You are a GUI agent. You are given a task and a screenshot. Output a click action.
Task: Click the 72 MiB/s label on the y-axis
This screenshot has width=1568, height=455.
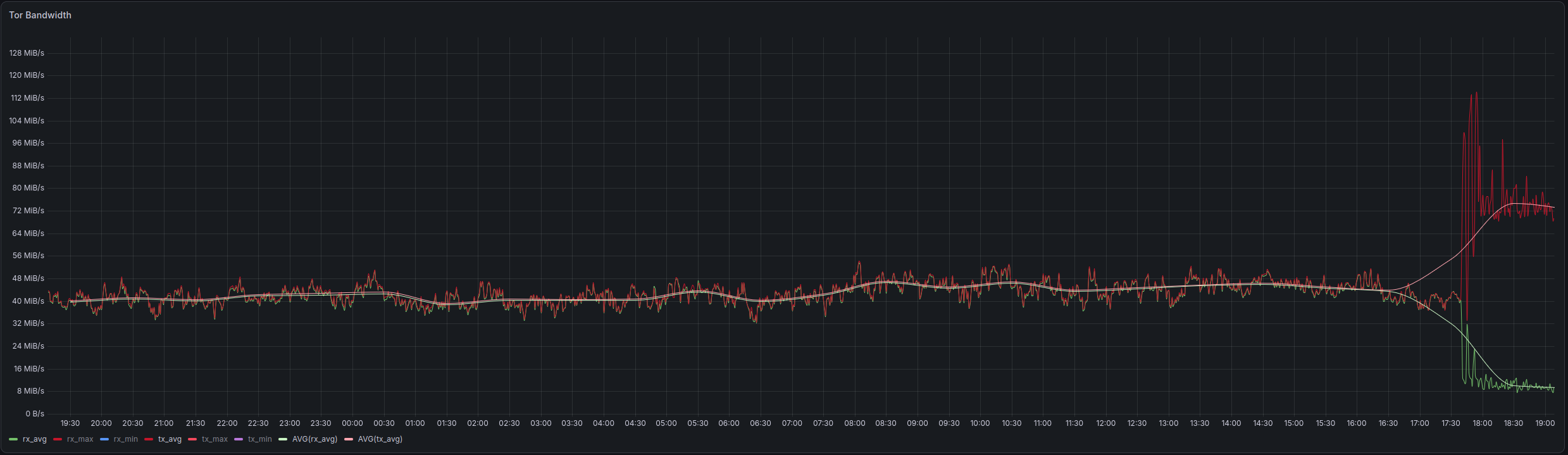28,211
